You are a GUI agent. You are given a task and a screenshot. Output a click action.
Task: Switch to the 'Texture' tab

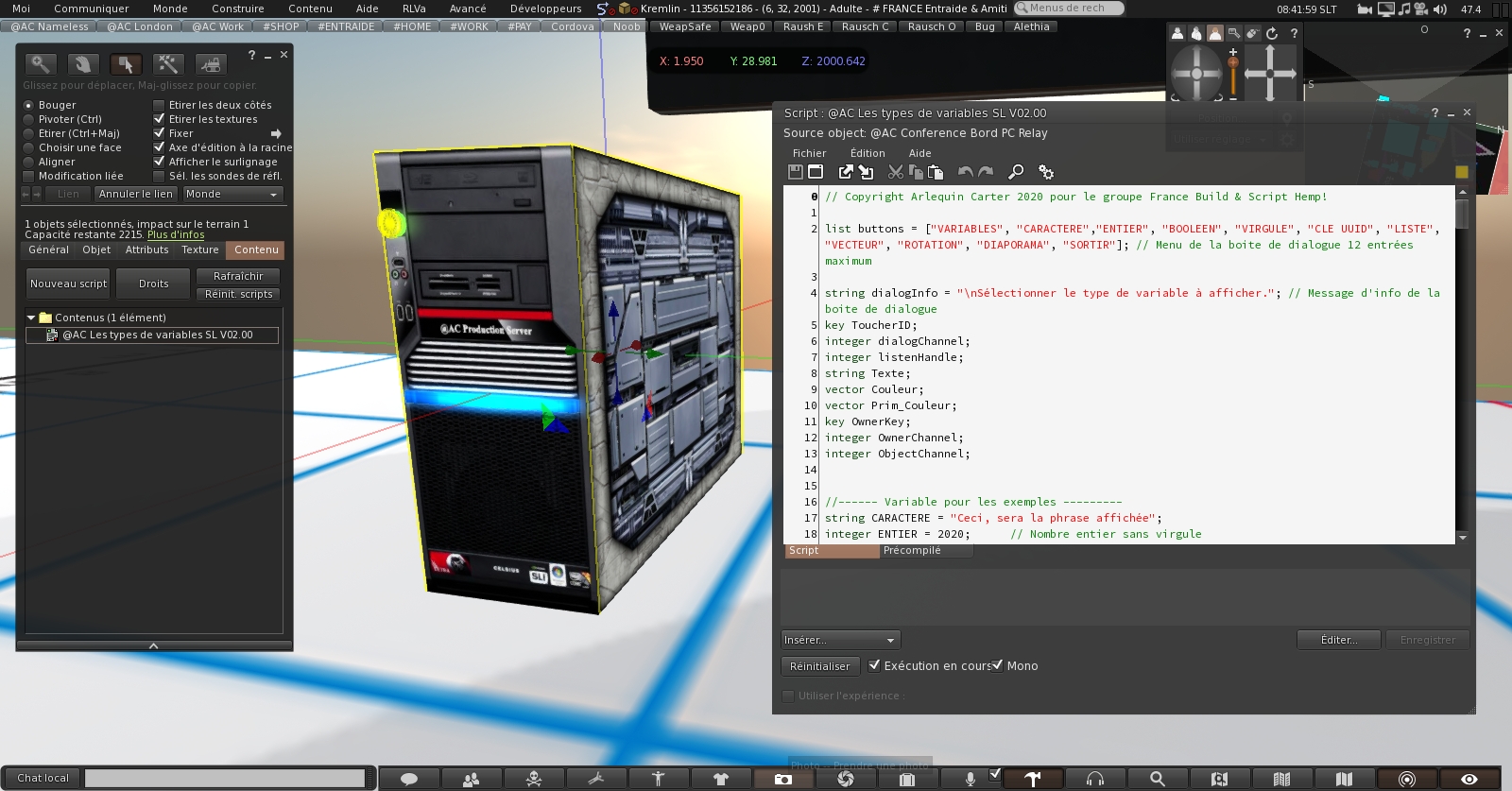point(200,249)
